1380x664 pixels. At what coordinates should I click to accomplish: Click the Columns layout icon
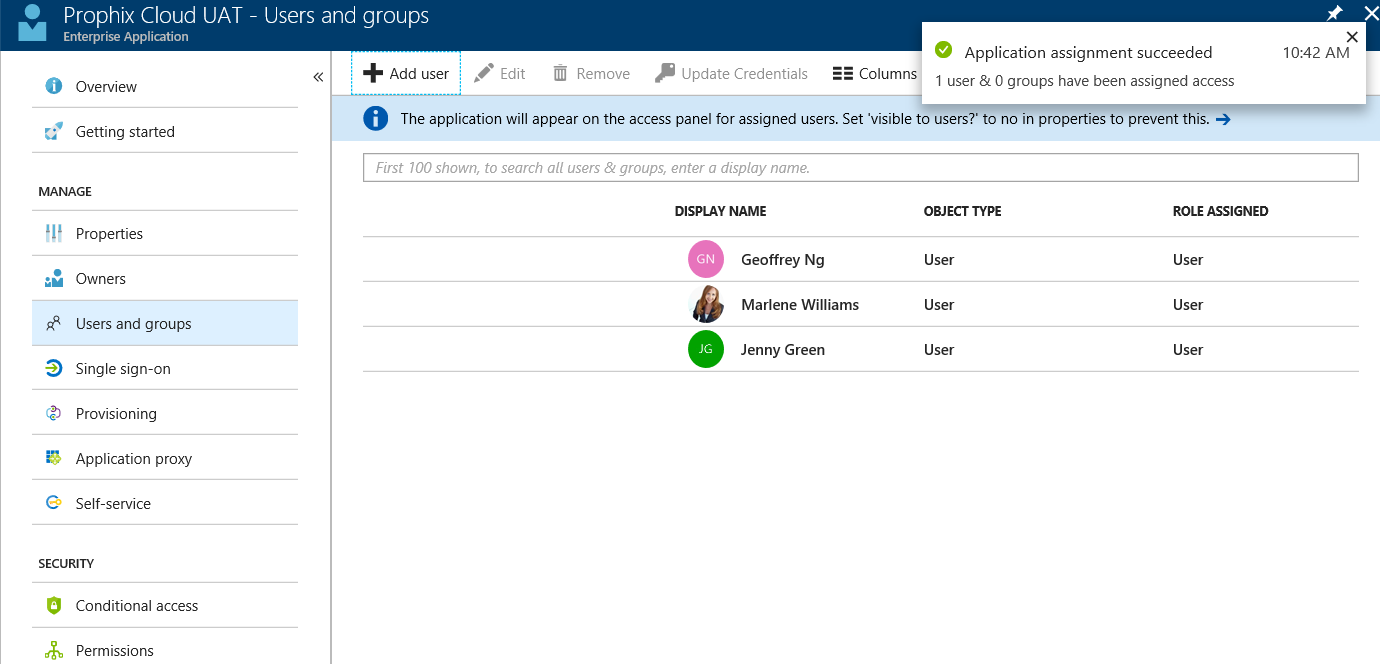pyautogui.click(x=842, y=74)
